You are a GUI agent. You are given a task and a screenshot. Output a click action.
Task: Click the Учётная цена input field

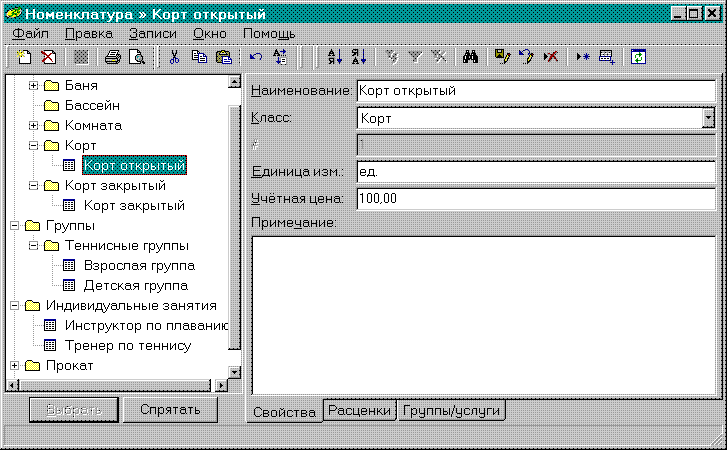point(536,199)
